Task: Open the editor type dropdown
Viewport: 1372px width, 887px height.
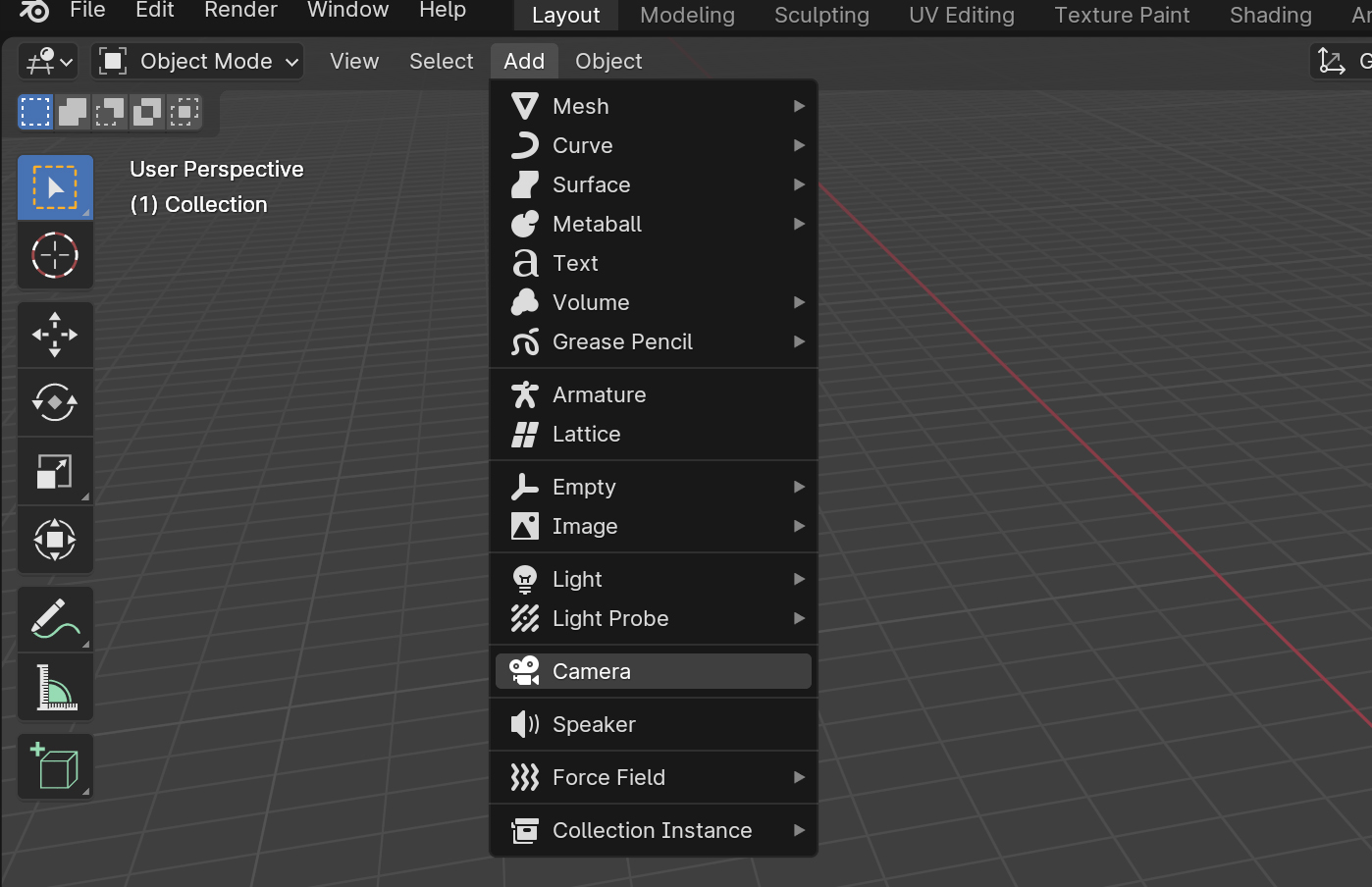Action: pos(48,62)
